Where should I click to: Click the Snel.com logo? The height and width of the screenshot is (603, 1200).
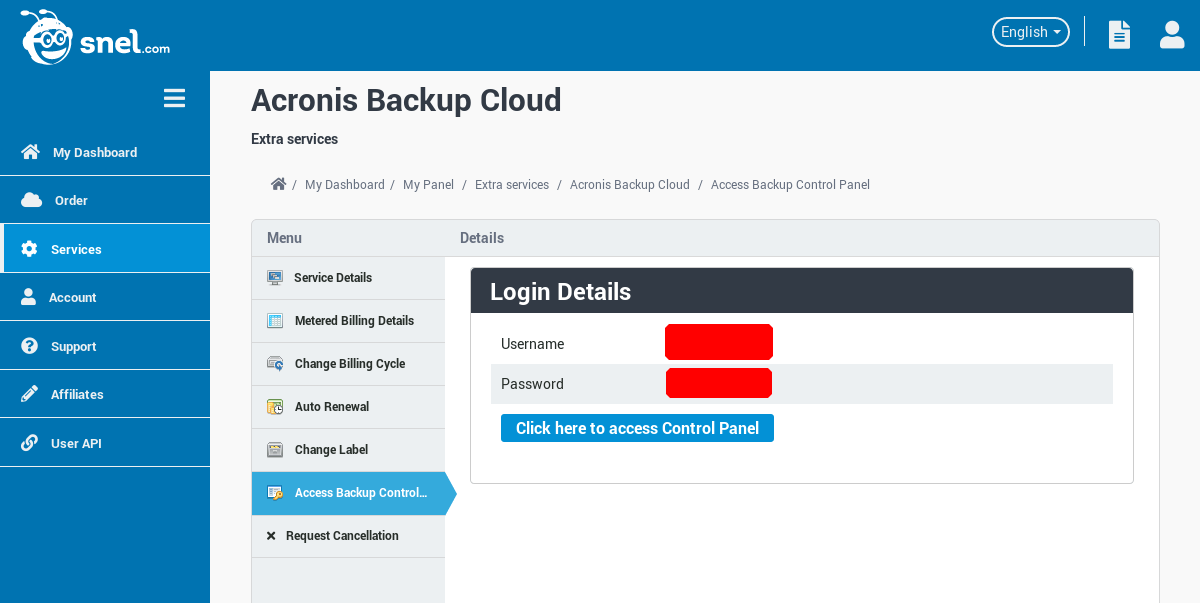94,37
